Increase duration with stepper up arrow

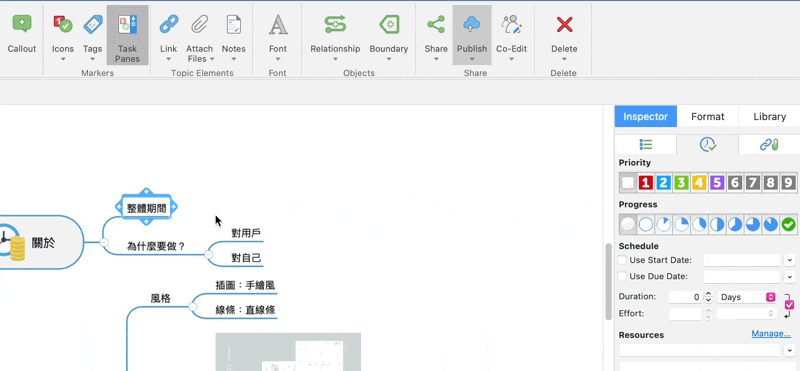708,294
